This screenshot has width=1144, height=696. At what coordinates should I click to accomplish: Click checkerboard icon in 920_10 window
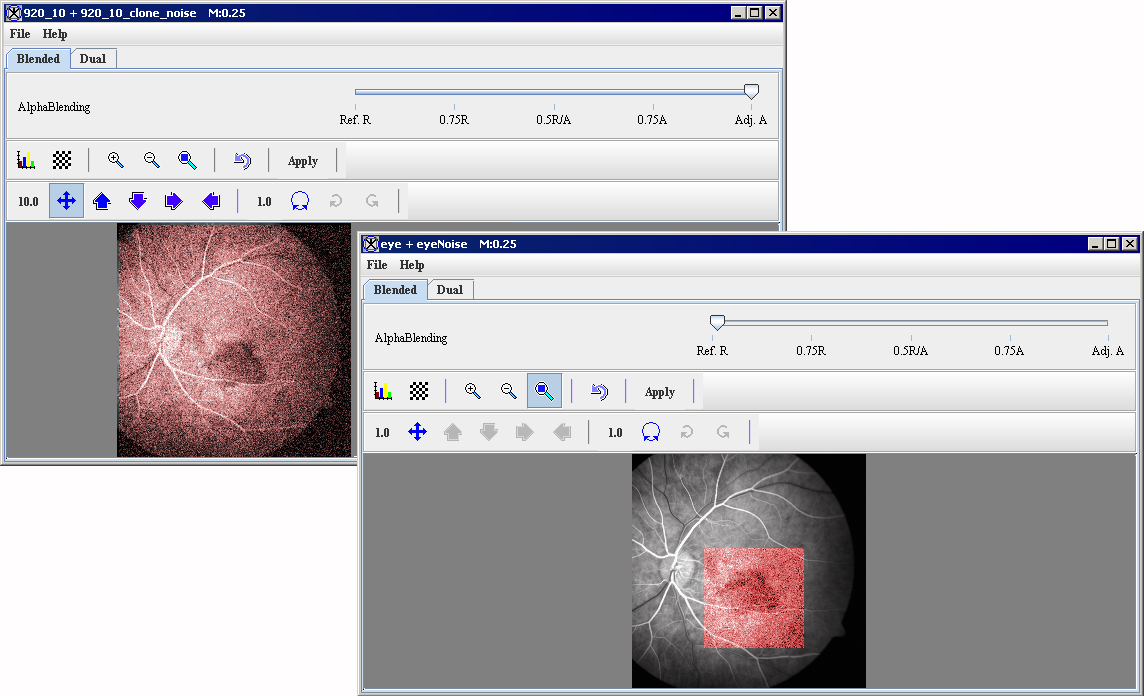[x=62, y=160]
